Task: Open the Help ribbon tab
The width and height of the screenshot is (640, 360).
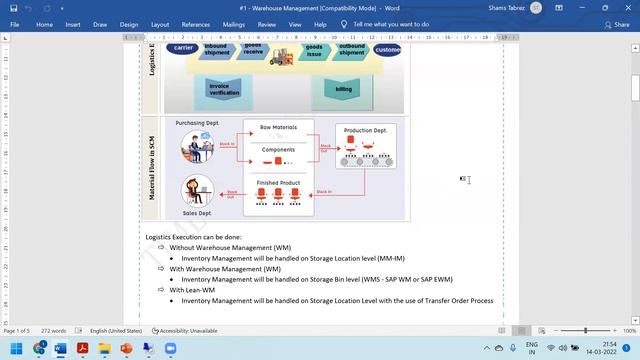Action: (x=320, y=24)
